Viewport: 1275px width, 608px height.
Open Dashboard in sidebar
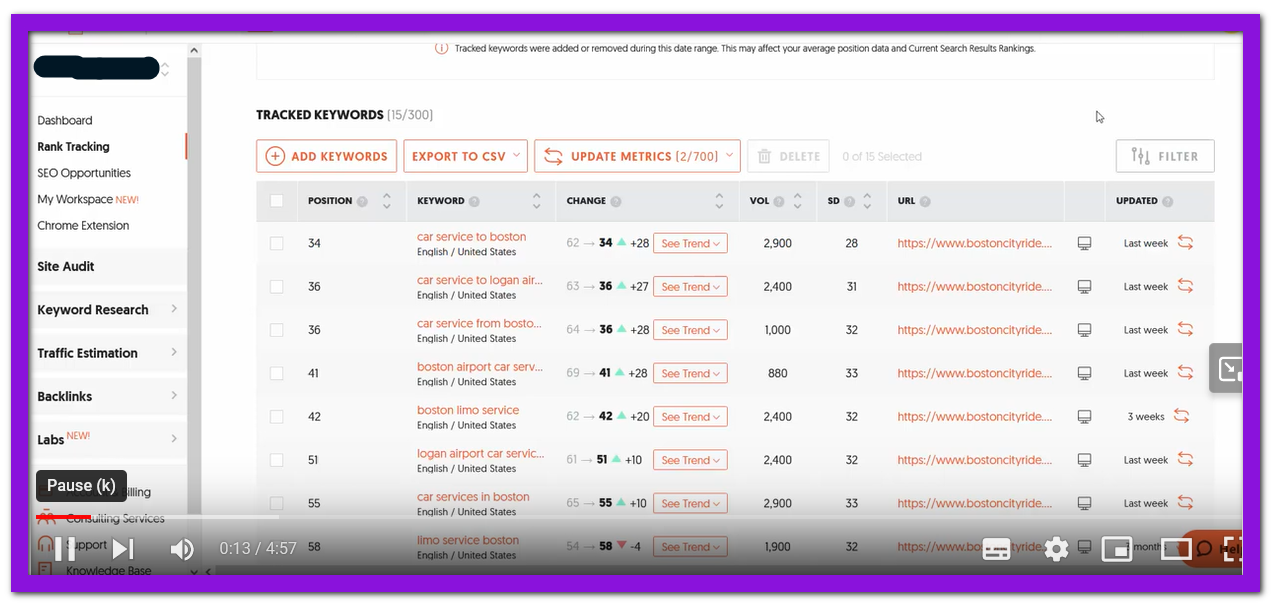[x=65, y=120]
